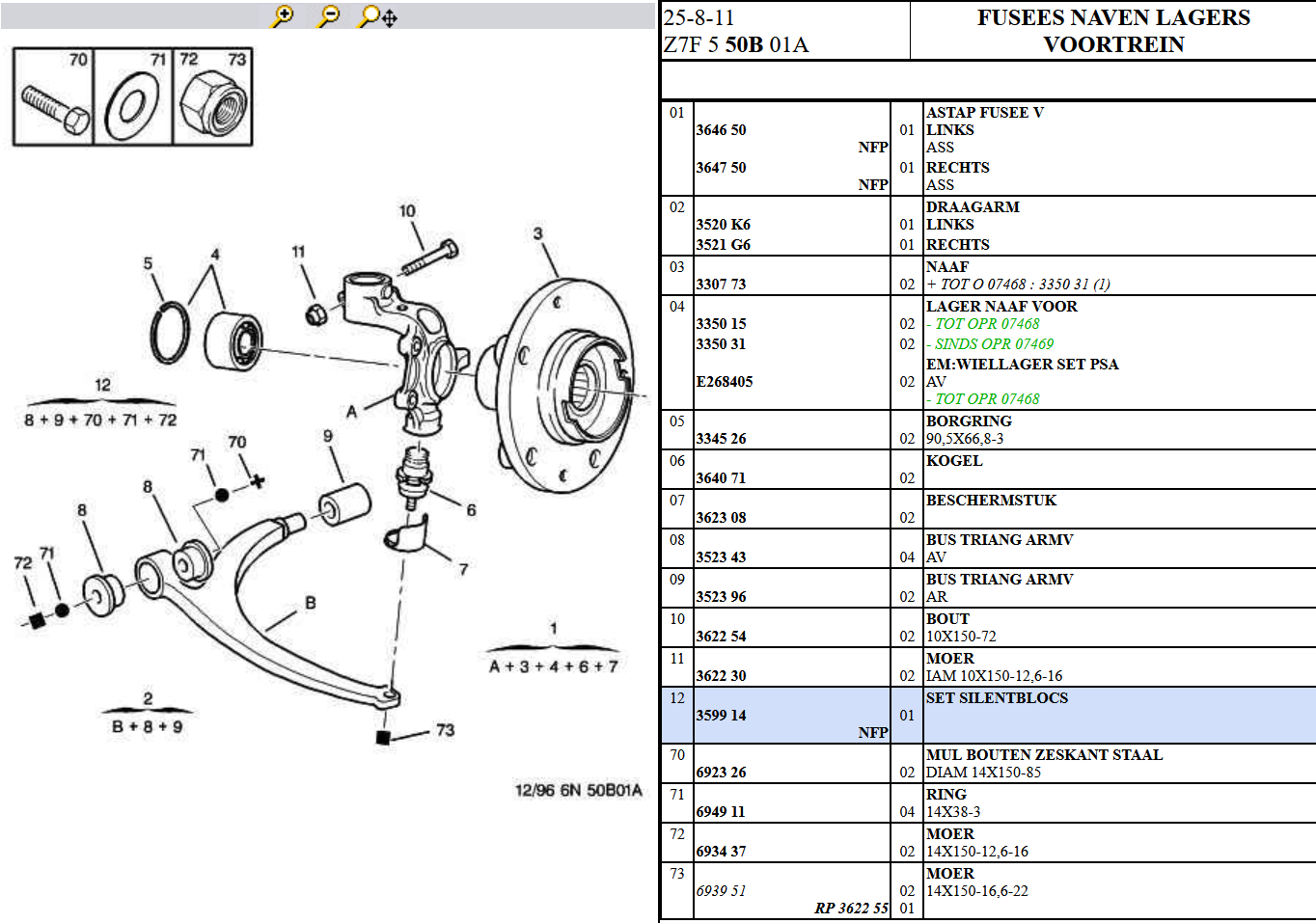Click the zoom out magnifier icon
1316x923 pixels.
(x=329, y=16)
